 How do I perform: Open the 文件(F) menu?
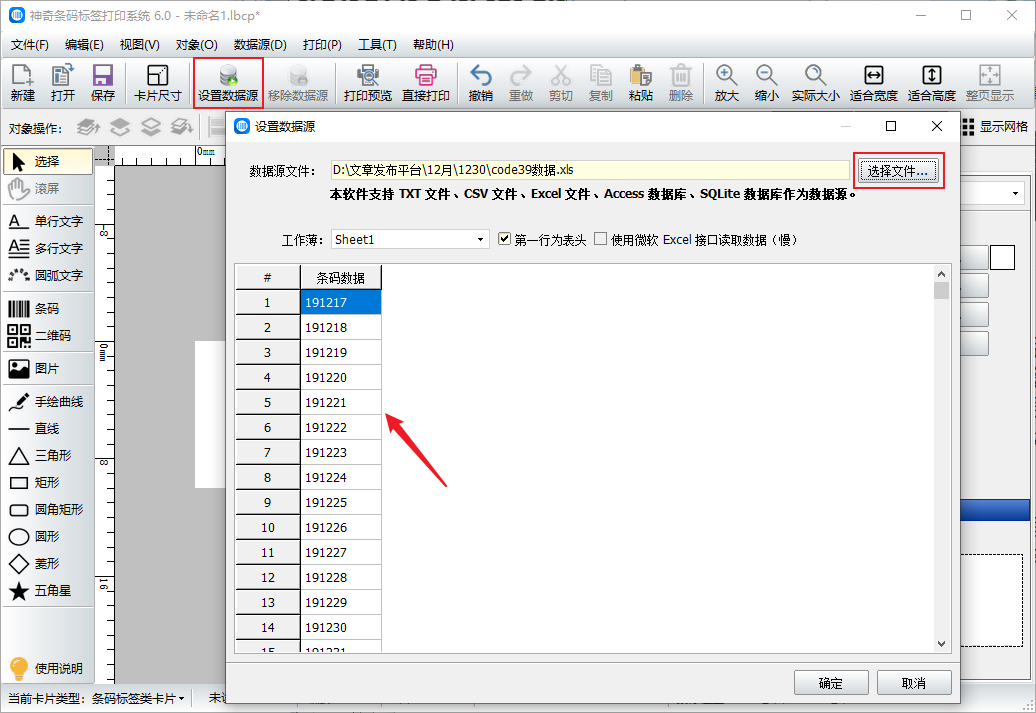pos(30,45)
